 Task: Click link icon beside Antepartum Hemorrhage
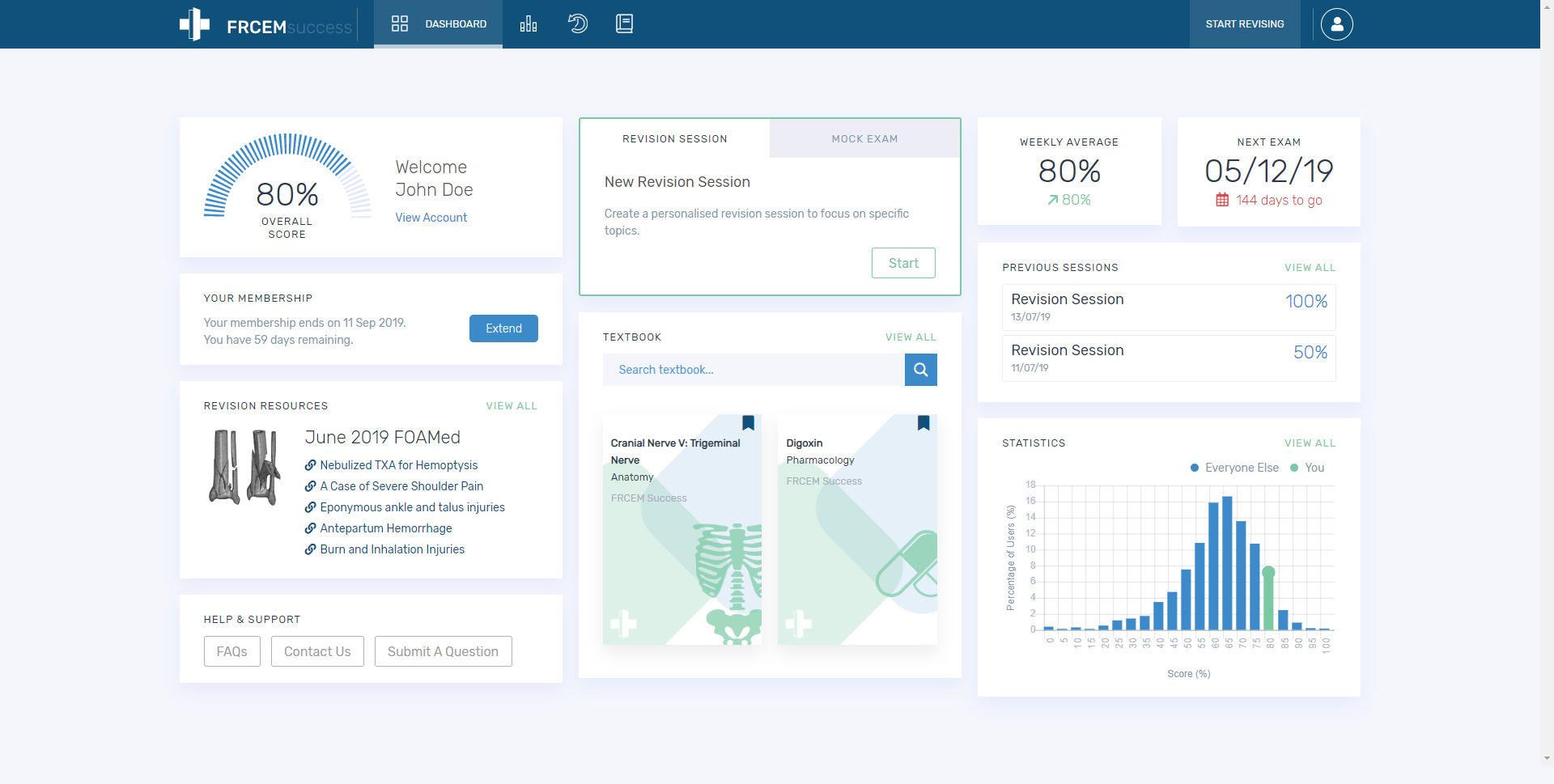tap(310, 528)
